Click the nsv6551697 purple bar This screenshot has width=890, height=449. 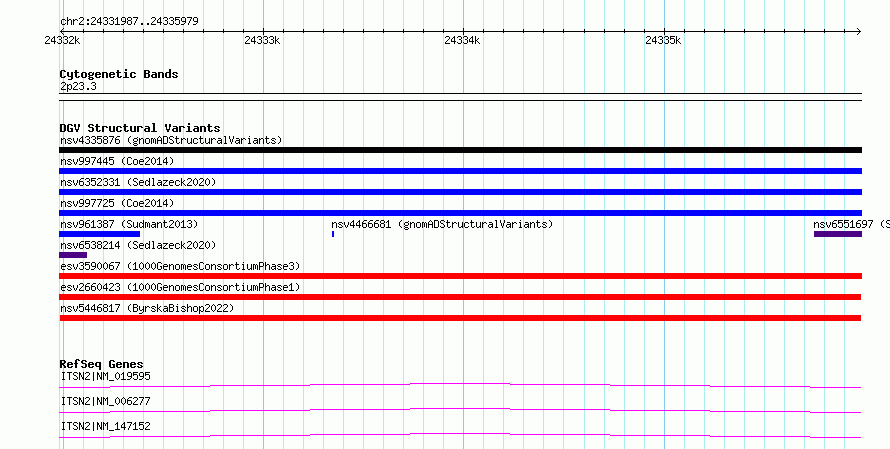click(838, 234)
